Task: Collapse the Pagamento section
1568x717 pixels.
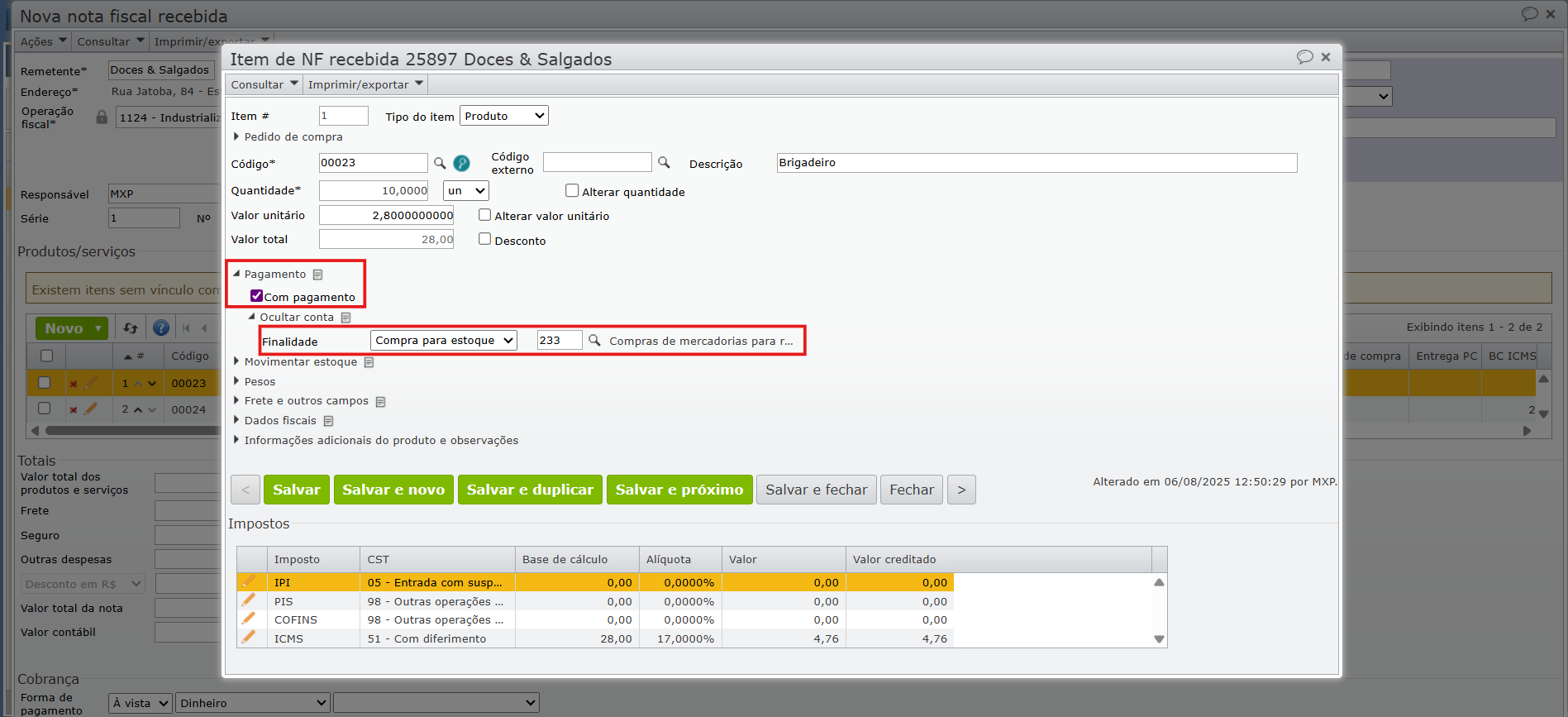Action: click(236, 274)
